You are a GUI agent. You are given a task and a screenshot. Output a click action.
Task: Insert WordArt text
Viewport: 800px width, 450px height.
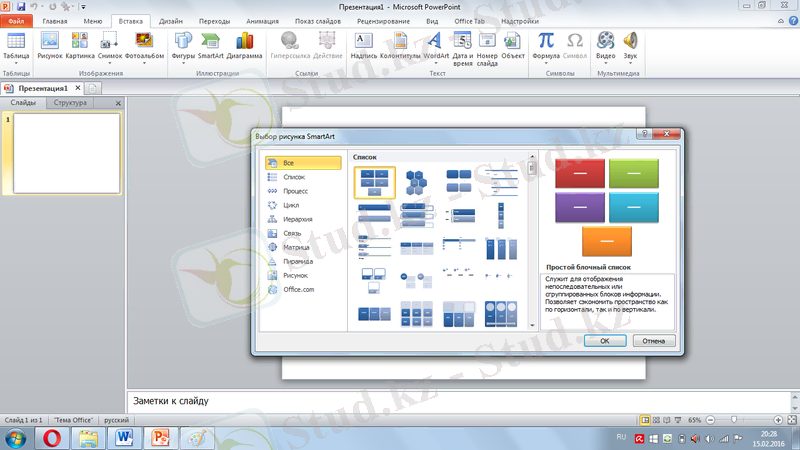(436, 45)
